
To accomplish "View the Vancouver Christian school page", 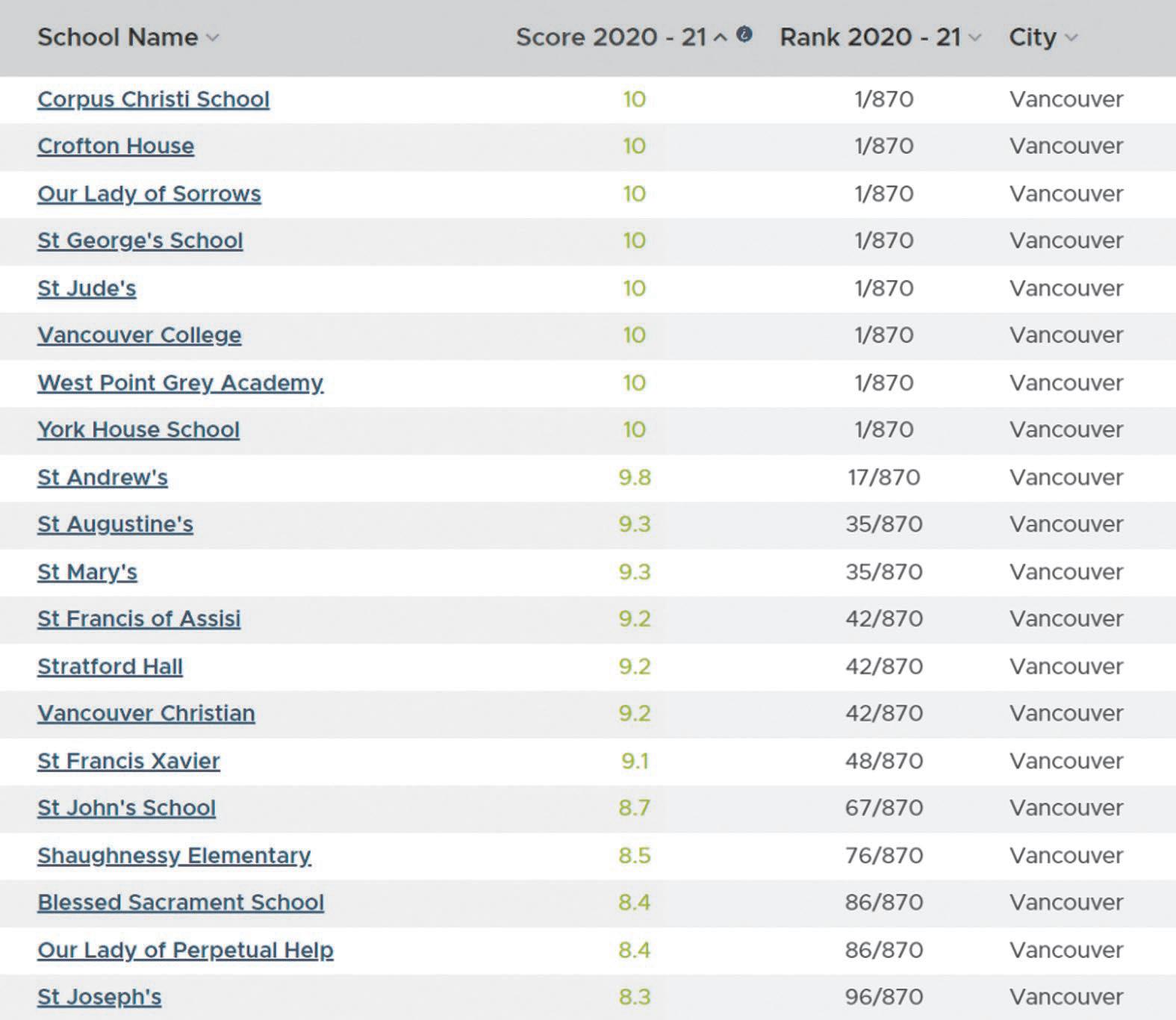I will (146, 714).
